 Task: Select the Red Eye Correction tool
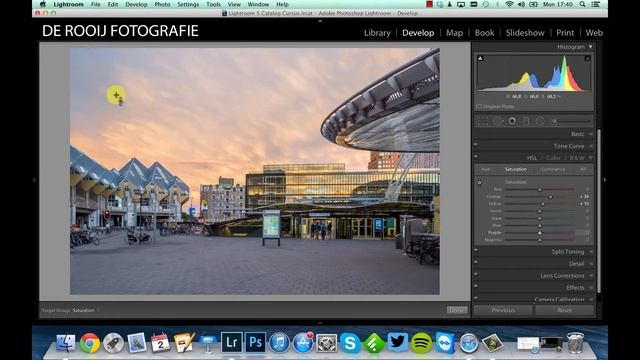pos(512,121)
